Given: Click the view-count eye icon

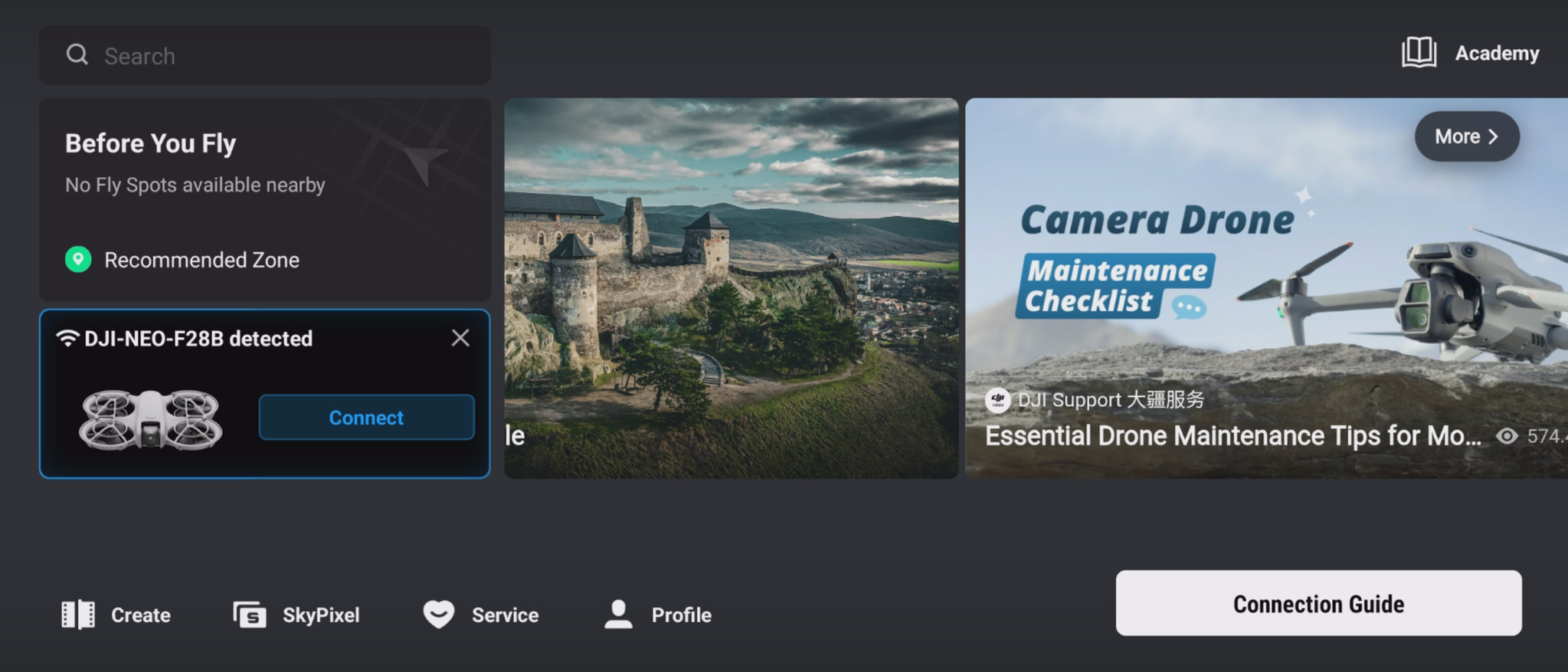Looking at the screenshot, I should [1507, 436].
